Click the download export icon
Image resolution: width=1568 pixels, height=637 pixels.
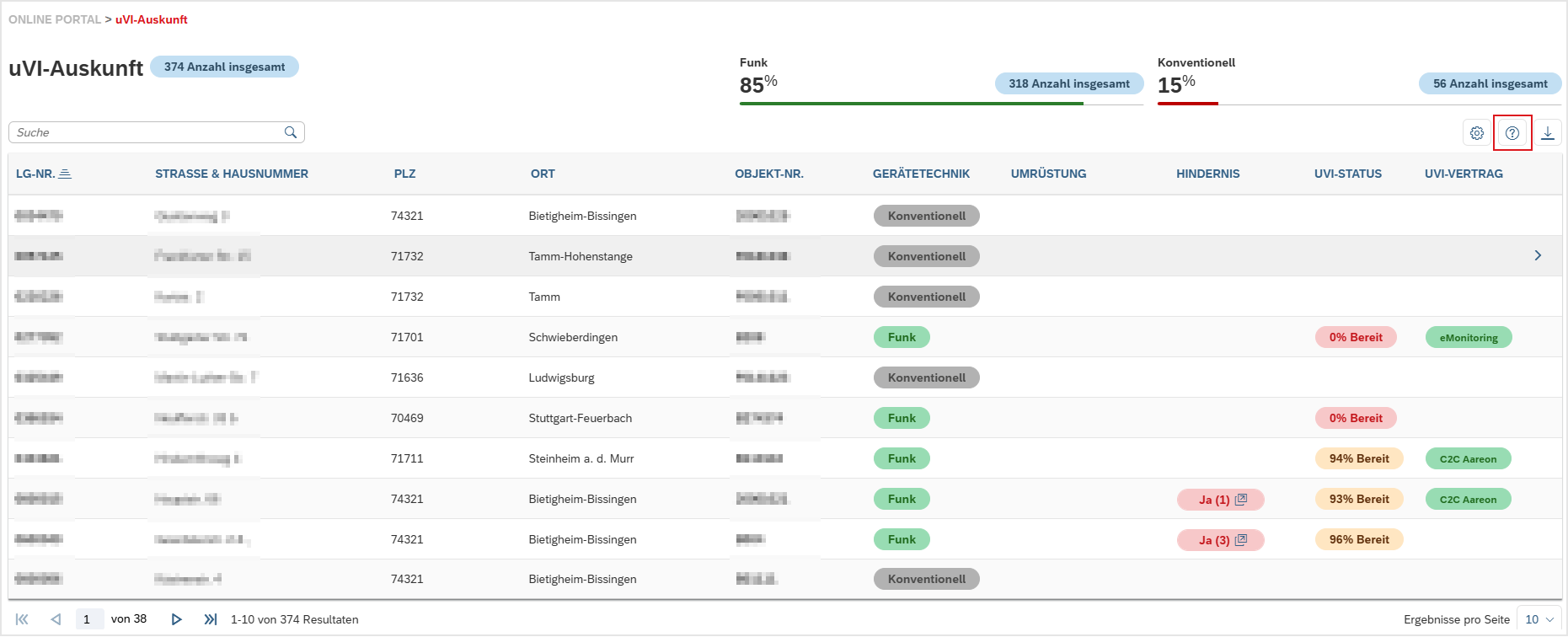[x=1548, y=133]
